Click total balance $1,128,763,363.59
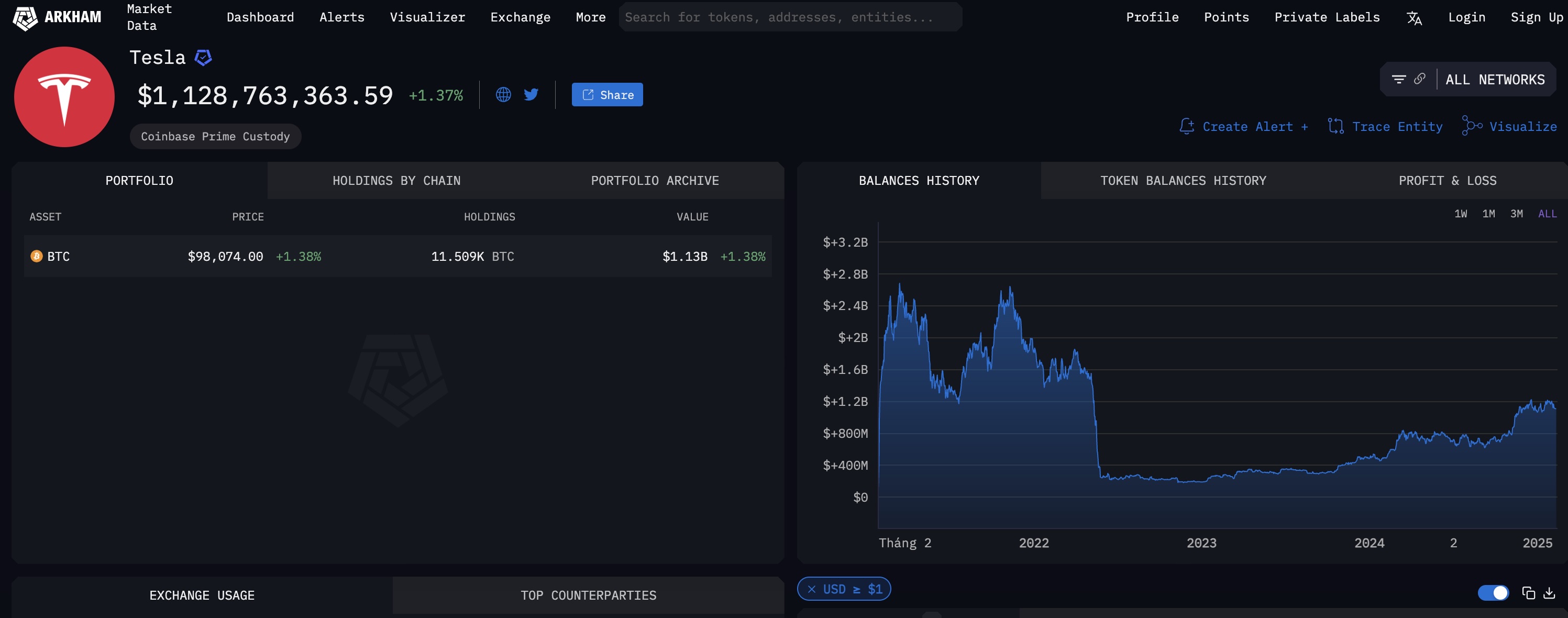 266,95
